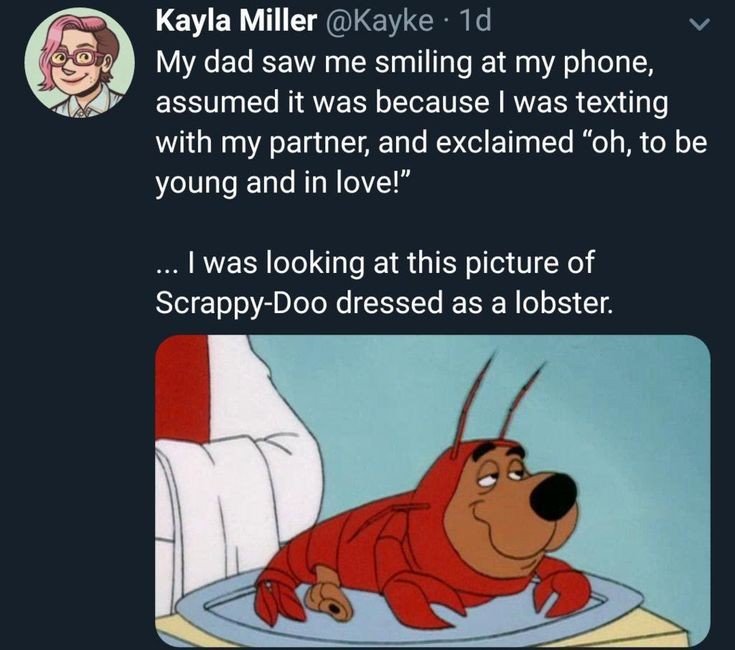
Task: Click the "assumed it was because" text line
Action: (412, 103)
